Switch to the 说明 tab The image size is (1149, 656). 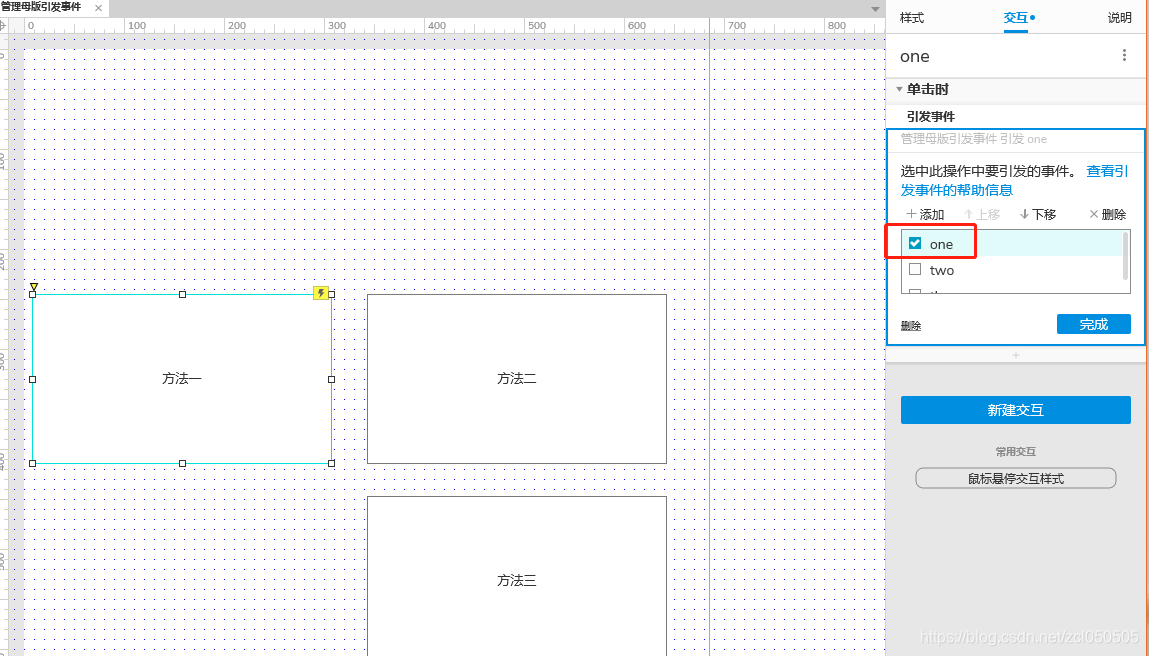(1119, 18)
